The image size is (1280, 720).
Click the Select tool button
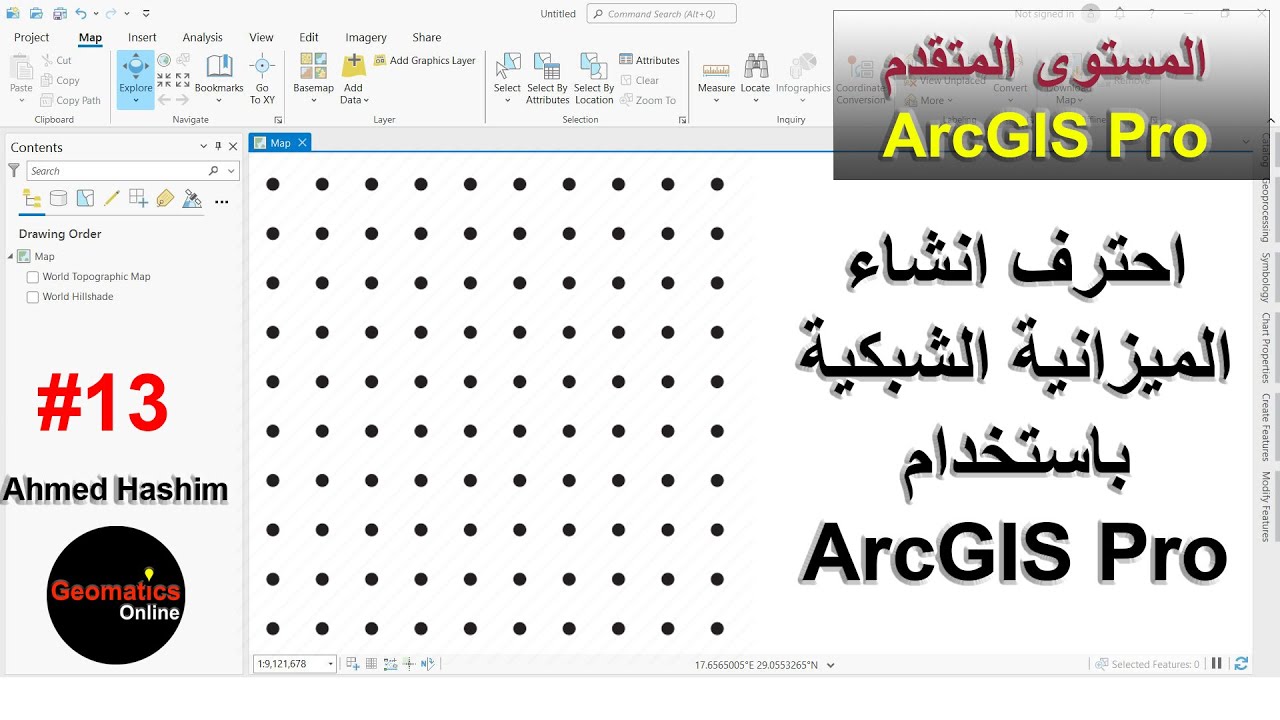507,80
